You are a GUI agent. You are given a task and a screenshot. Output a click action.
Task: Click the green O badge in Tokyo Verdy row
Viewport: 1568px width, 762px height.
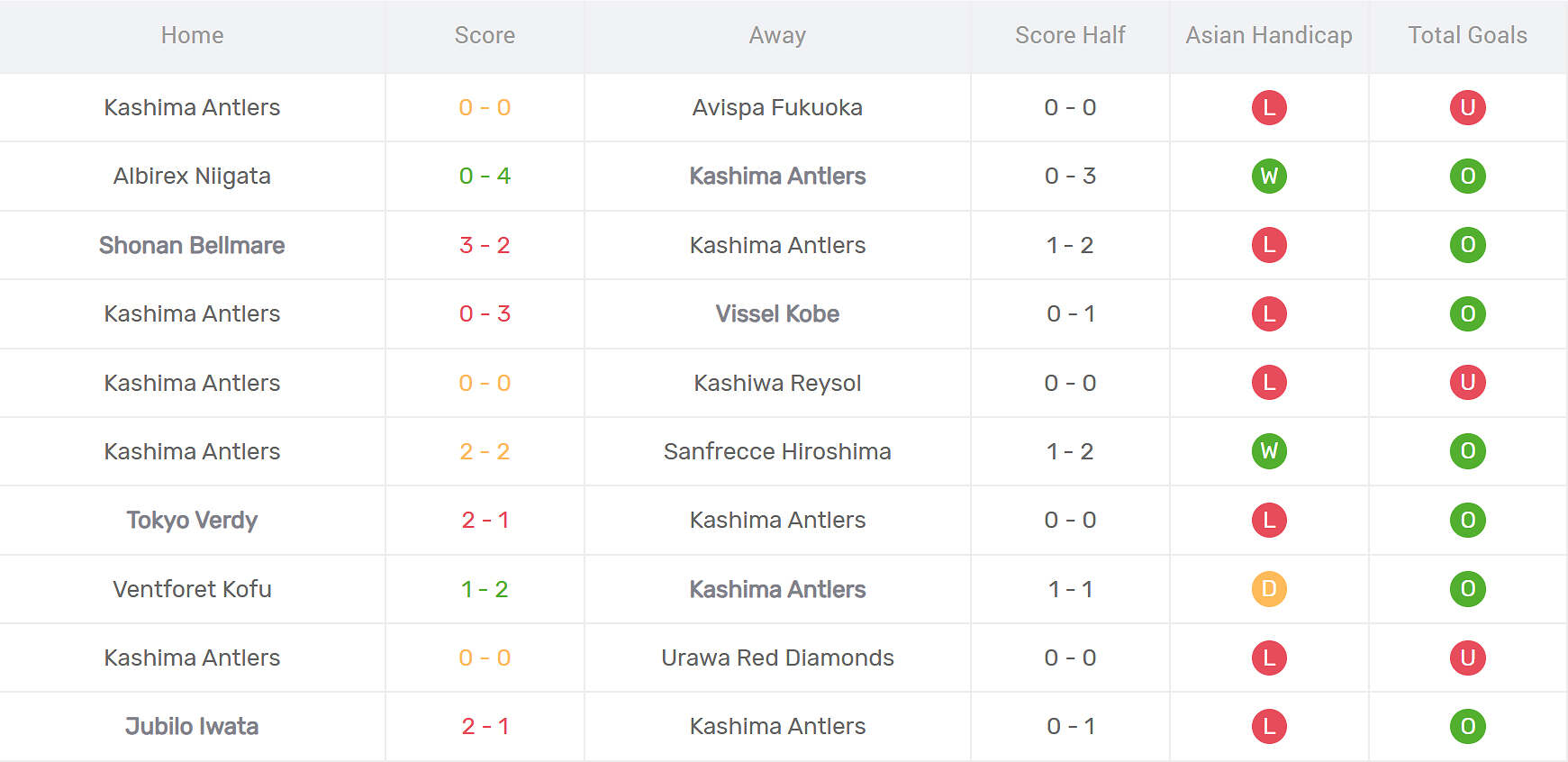point(1467,520)
